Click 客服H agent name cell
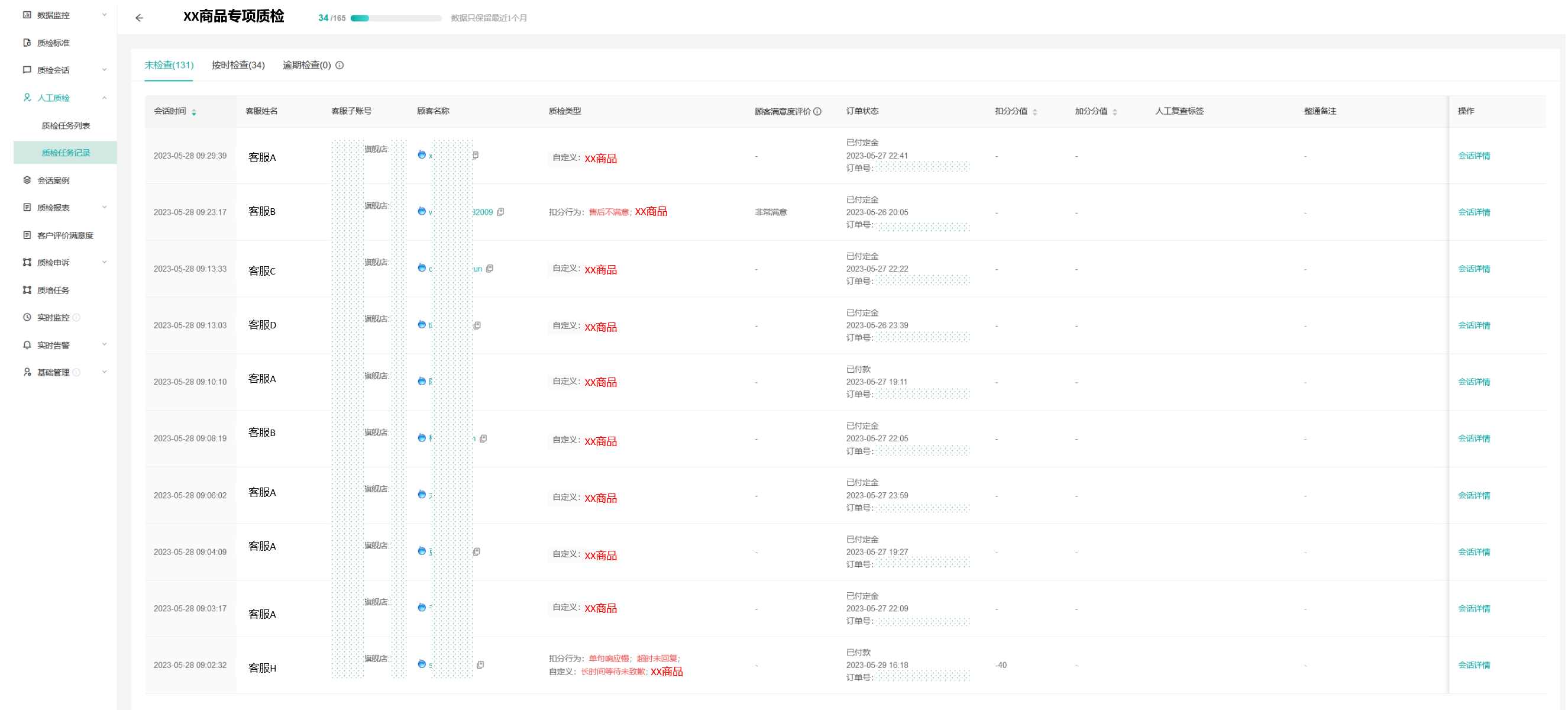 click(x=263, y=668)
